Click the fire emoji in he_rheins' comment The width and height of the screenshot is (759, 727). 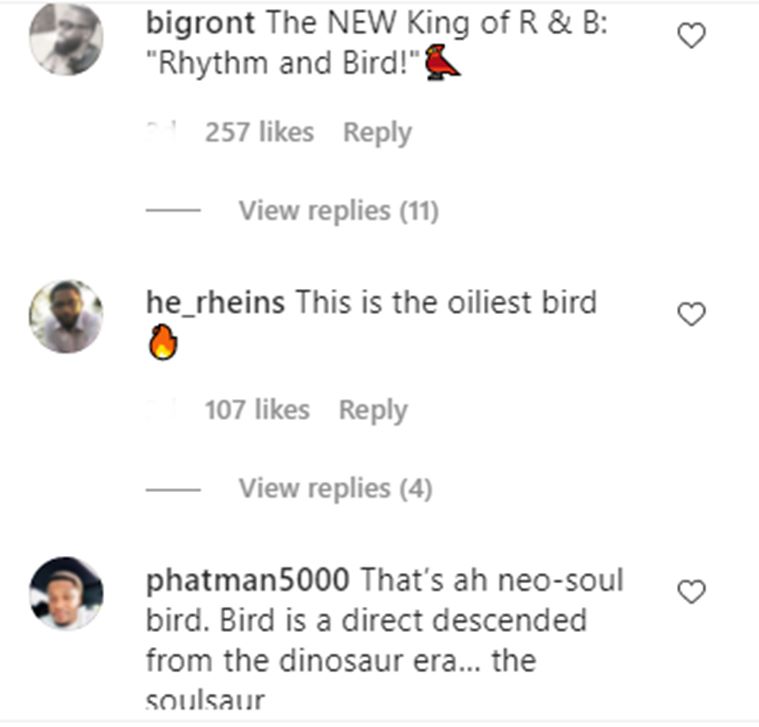point(162,342)
